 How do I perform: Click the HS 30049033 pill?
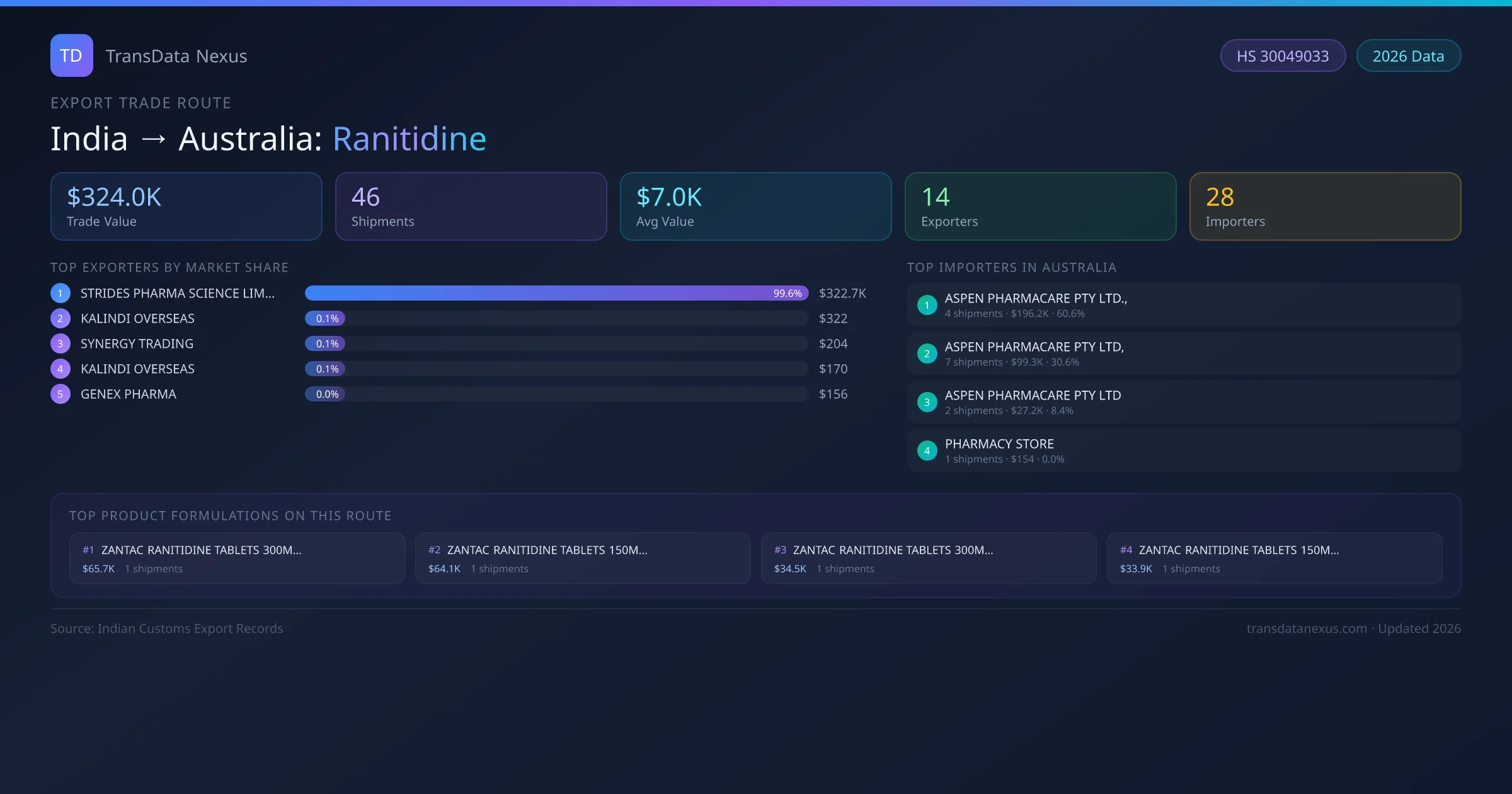1282,56
